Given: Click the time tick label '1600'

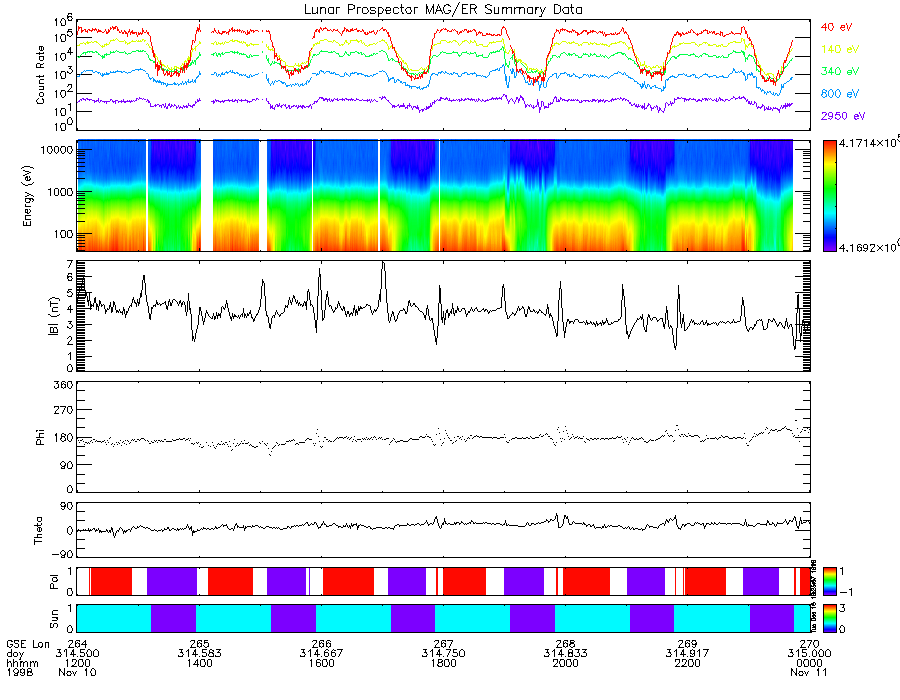Looking at the screenshot, I should click(x=321, y=663).
